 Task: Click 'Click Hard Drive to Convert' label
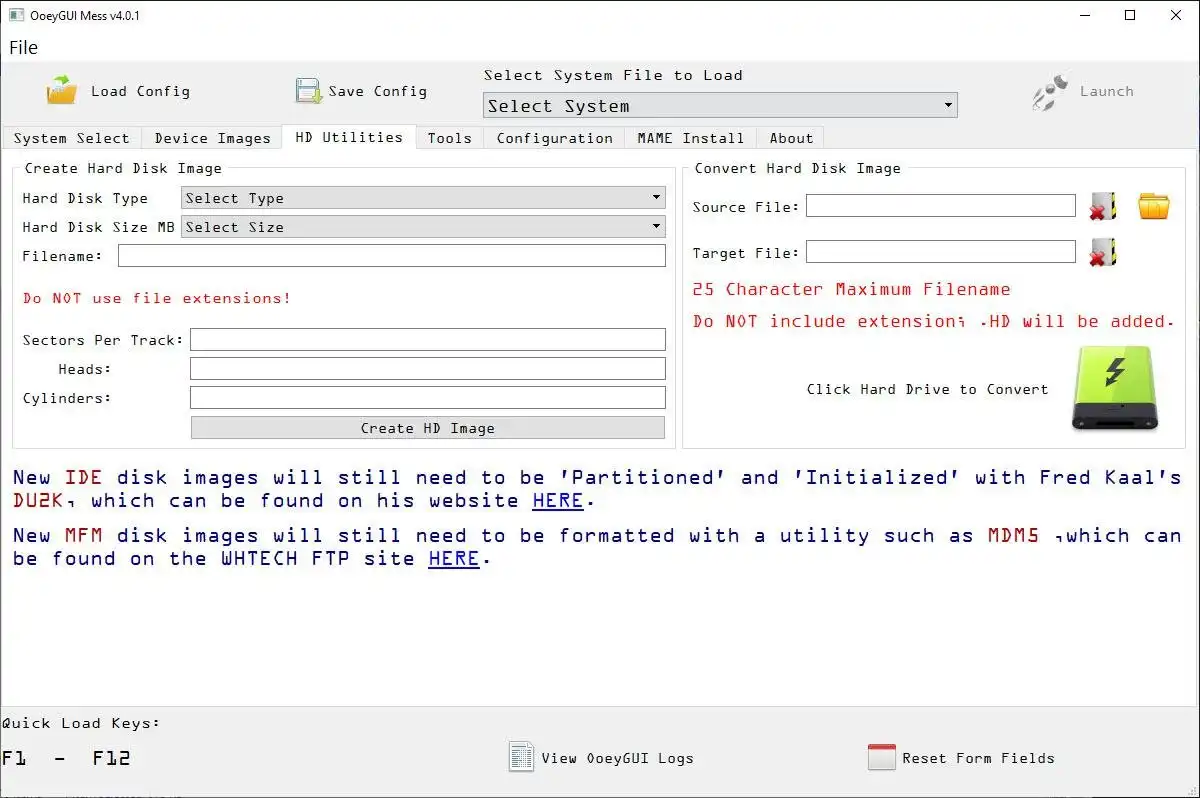[x=928, y=389]
